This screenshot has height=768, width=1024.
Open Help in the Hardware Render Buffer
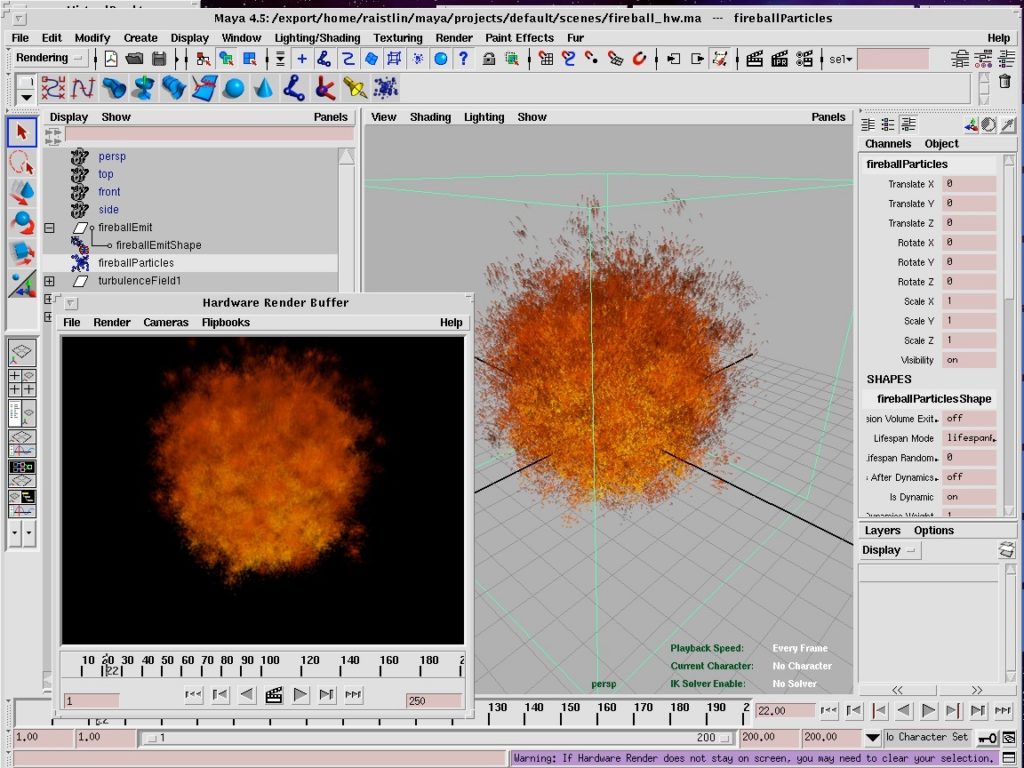pyautogui.click(x=450, y=322)
